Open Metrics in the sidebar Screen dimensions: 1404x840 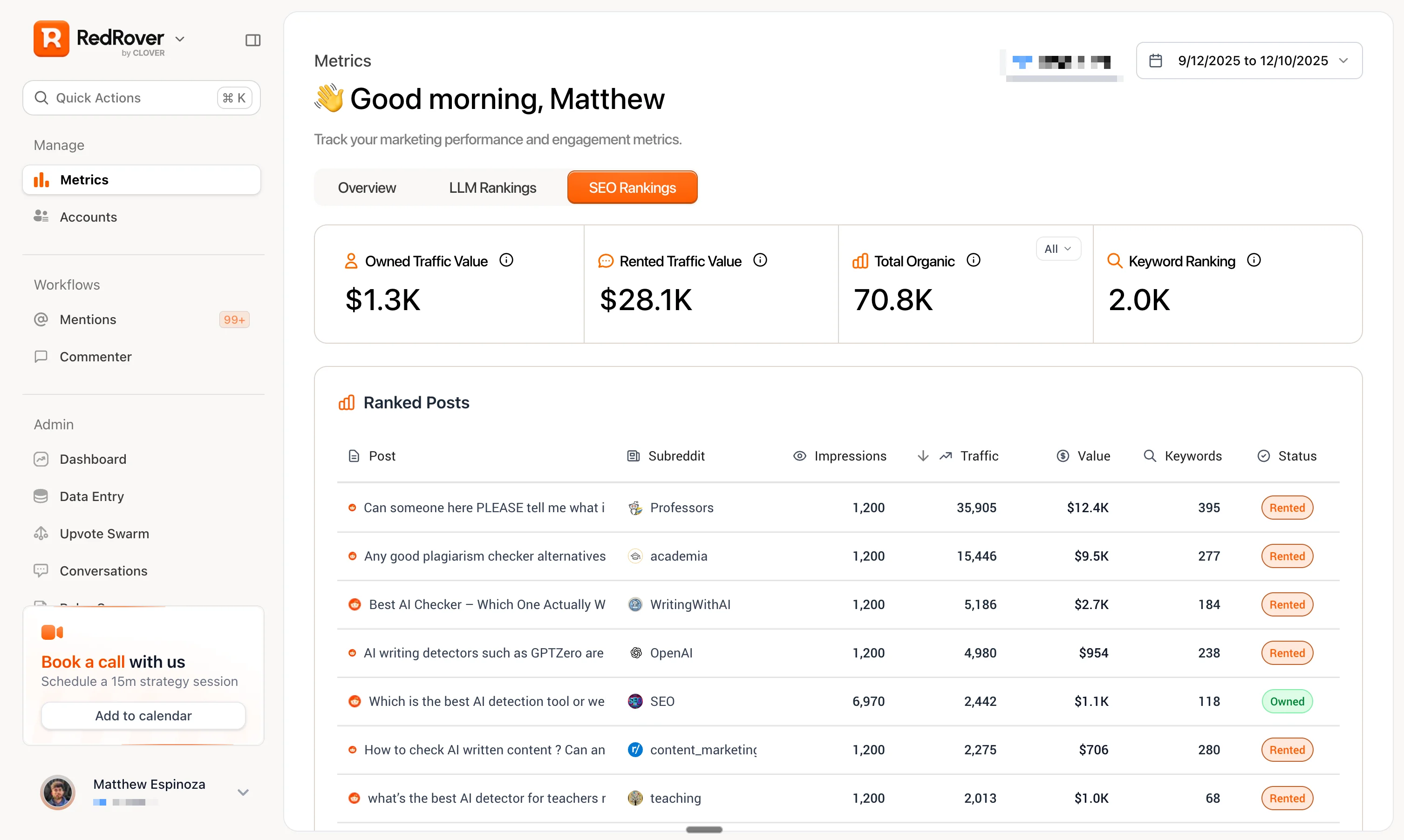click(142, 180)
